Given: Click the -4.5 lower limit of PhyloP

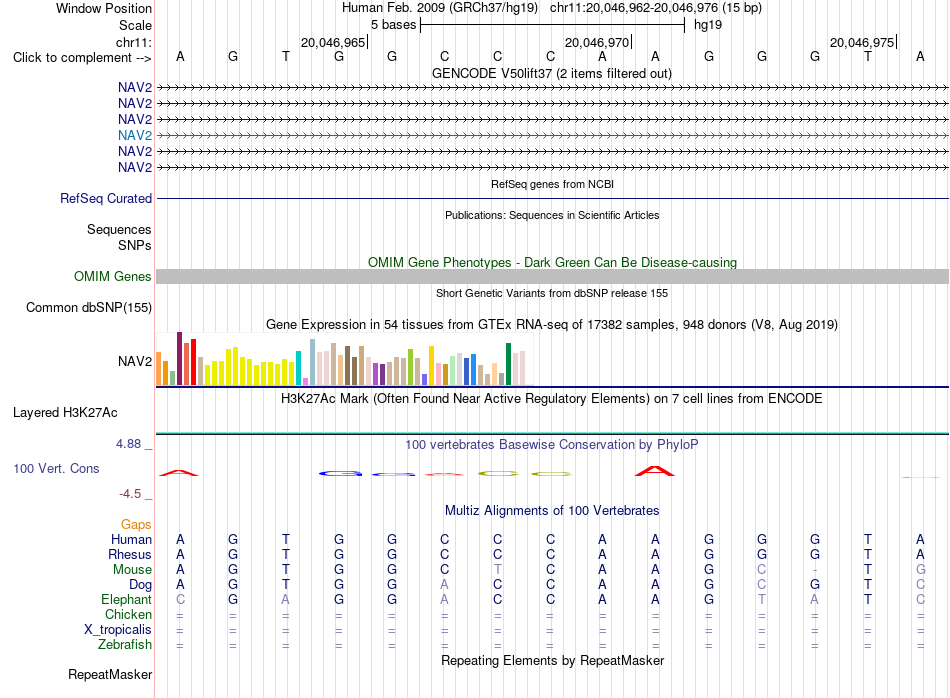Looking at the screenshot, I should click(x=130, y=494).
